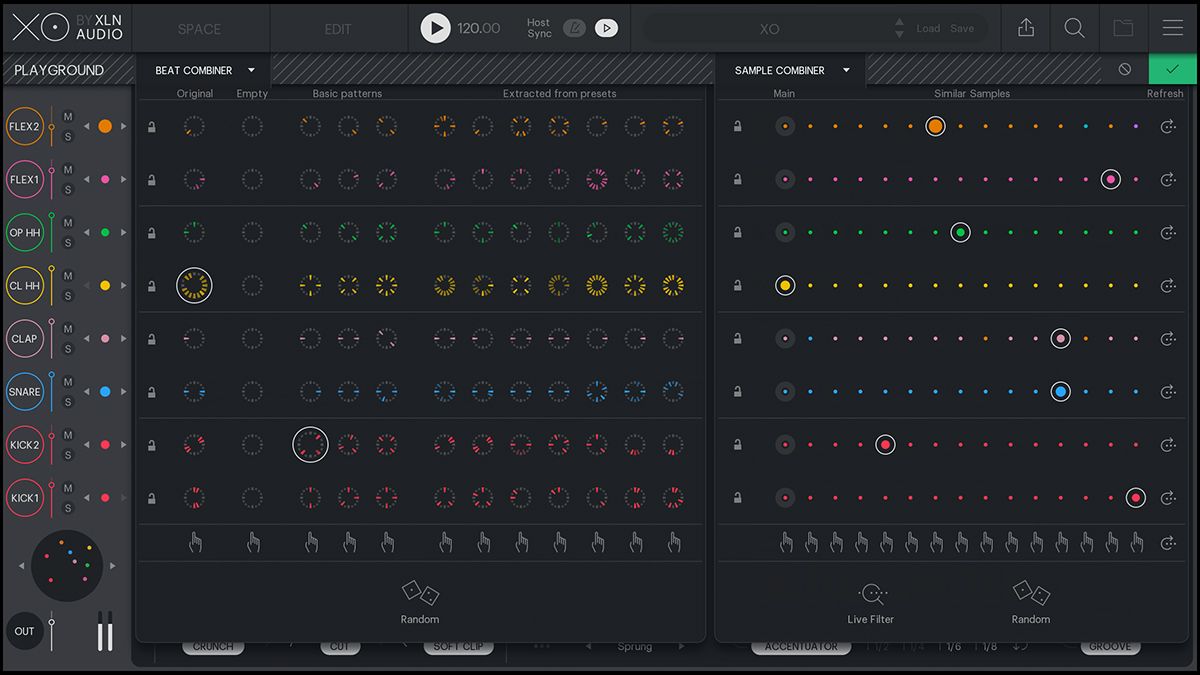Click the Random dice icon under Beat Combiner
1200x675 pixels.
420,593
